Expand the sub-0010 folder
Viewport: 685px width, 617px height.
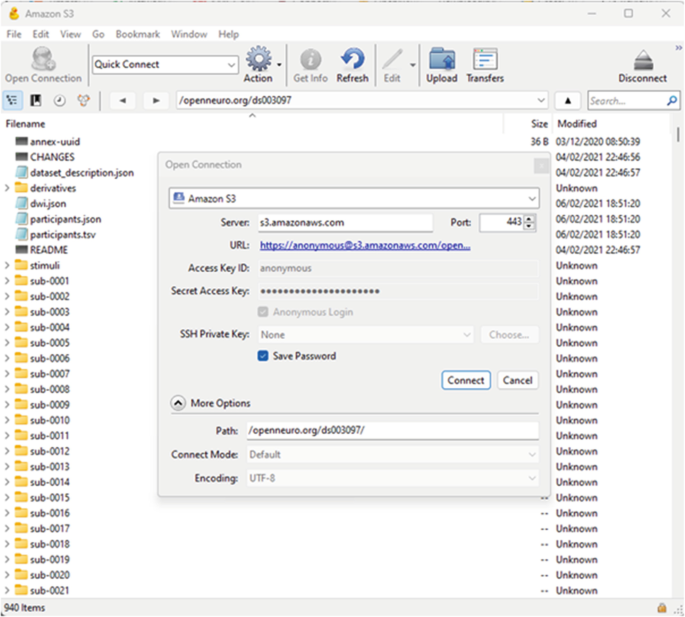tap(7, 420)
